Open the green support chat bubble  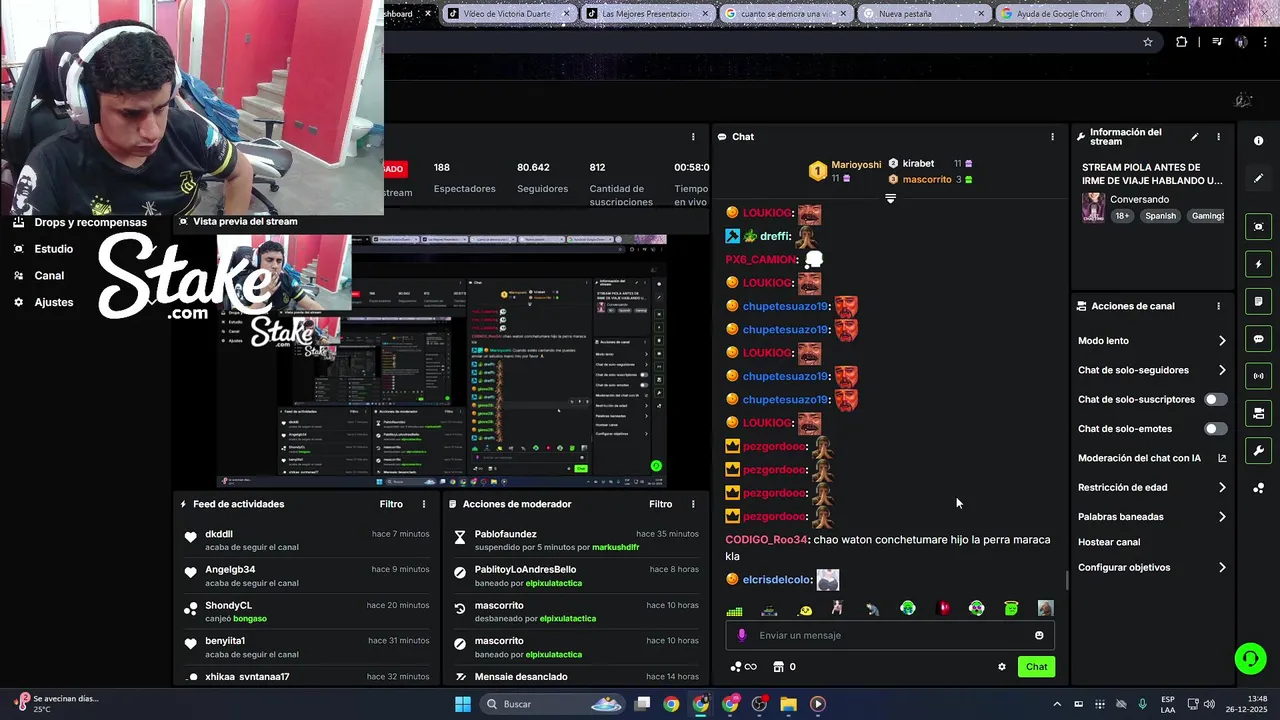(x=1249, y=658)
